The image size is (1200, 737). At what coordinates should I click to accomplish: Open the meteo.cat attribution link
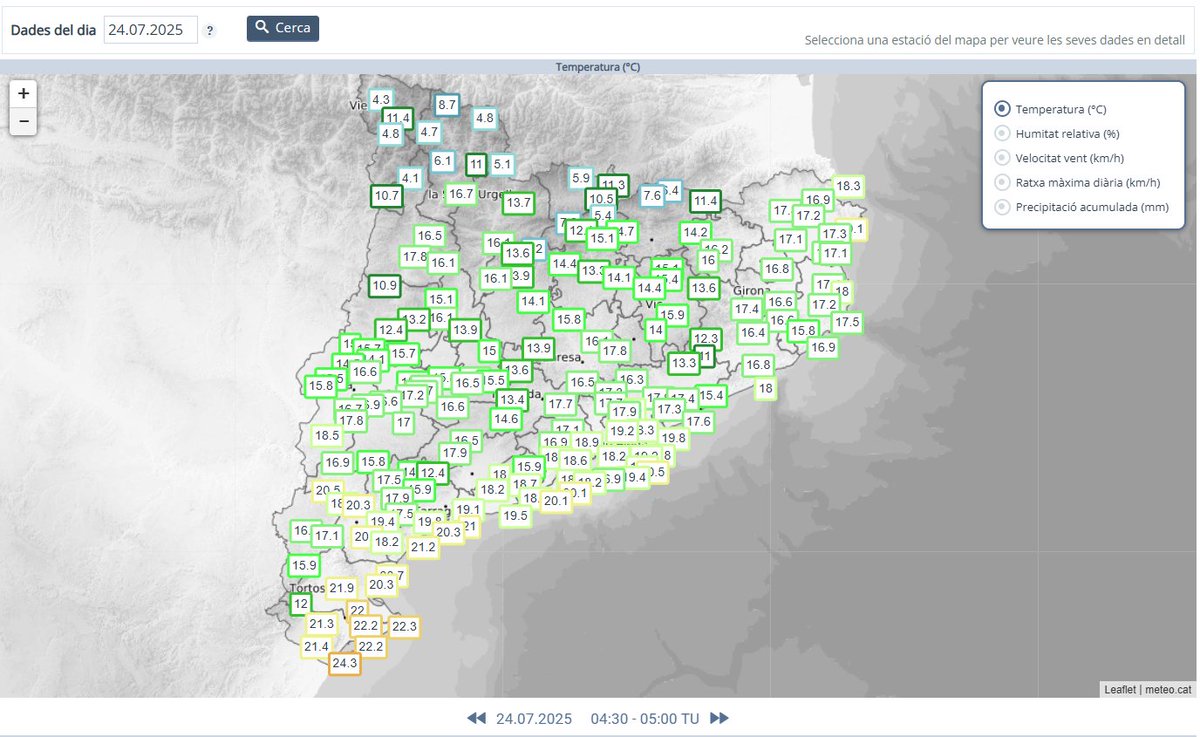click(x=1167, y=688)
